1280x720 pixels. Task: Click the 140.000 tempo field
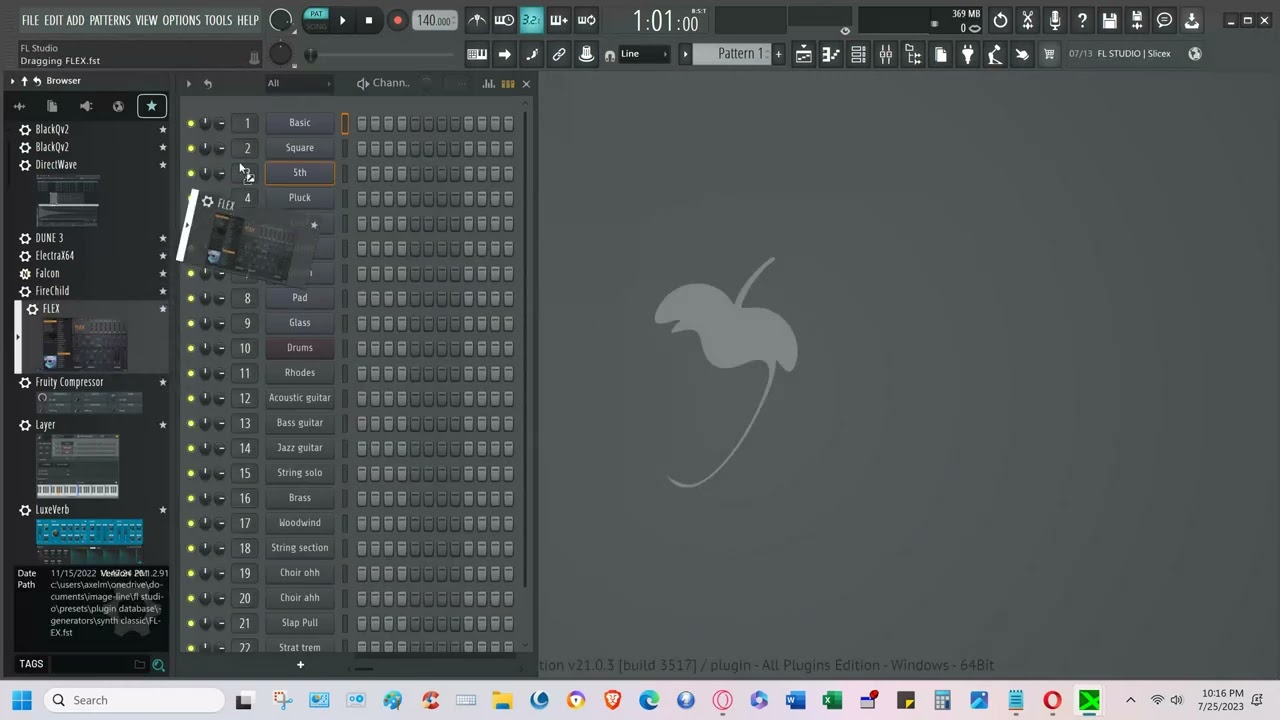pos(434,20)
